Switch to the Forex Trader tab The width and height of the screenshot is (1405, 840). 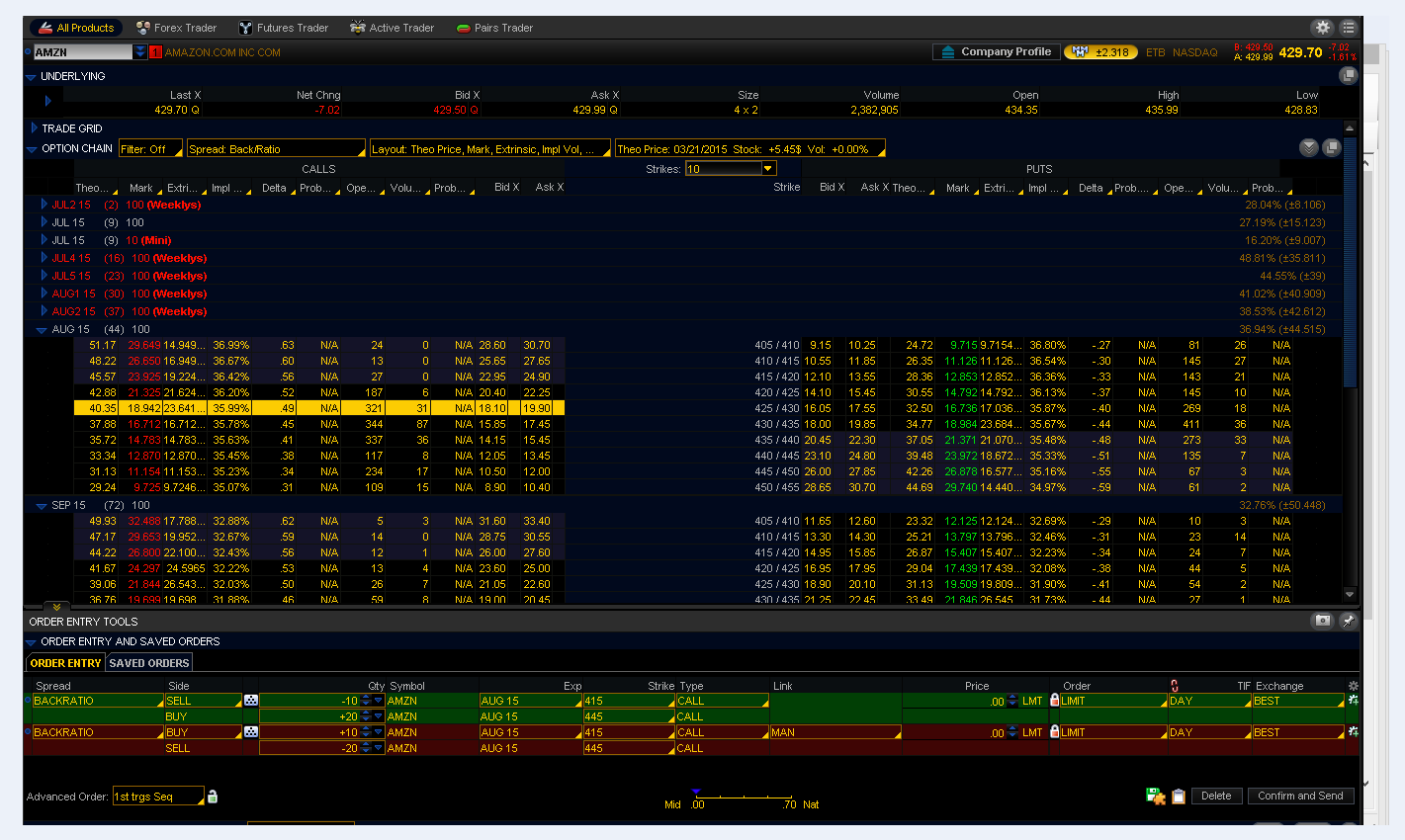(x=176, y=28)
